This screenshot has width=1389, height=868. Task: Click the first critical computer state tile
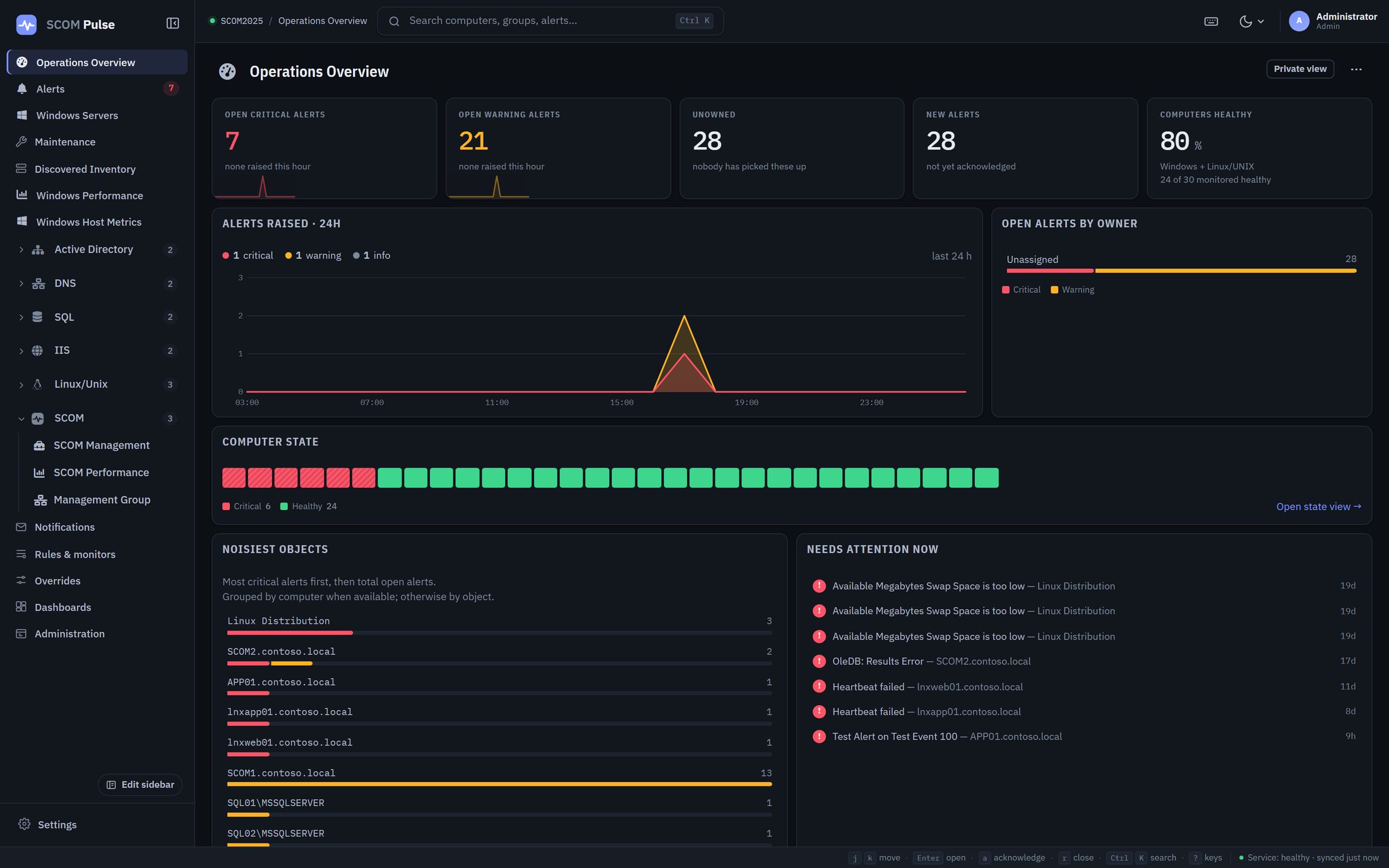click(x=234, y=478)
